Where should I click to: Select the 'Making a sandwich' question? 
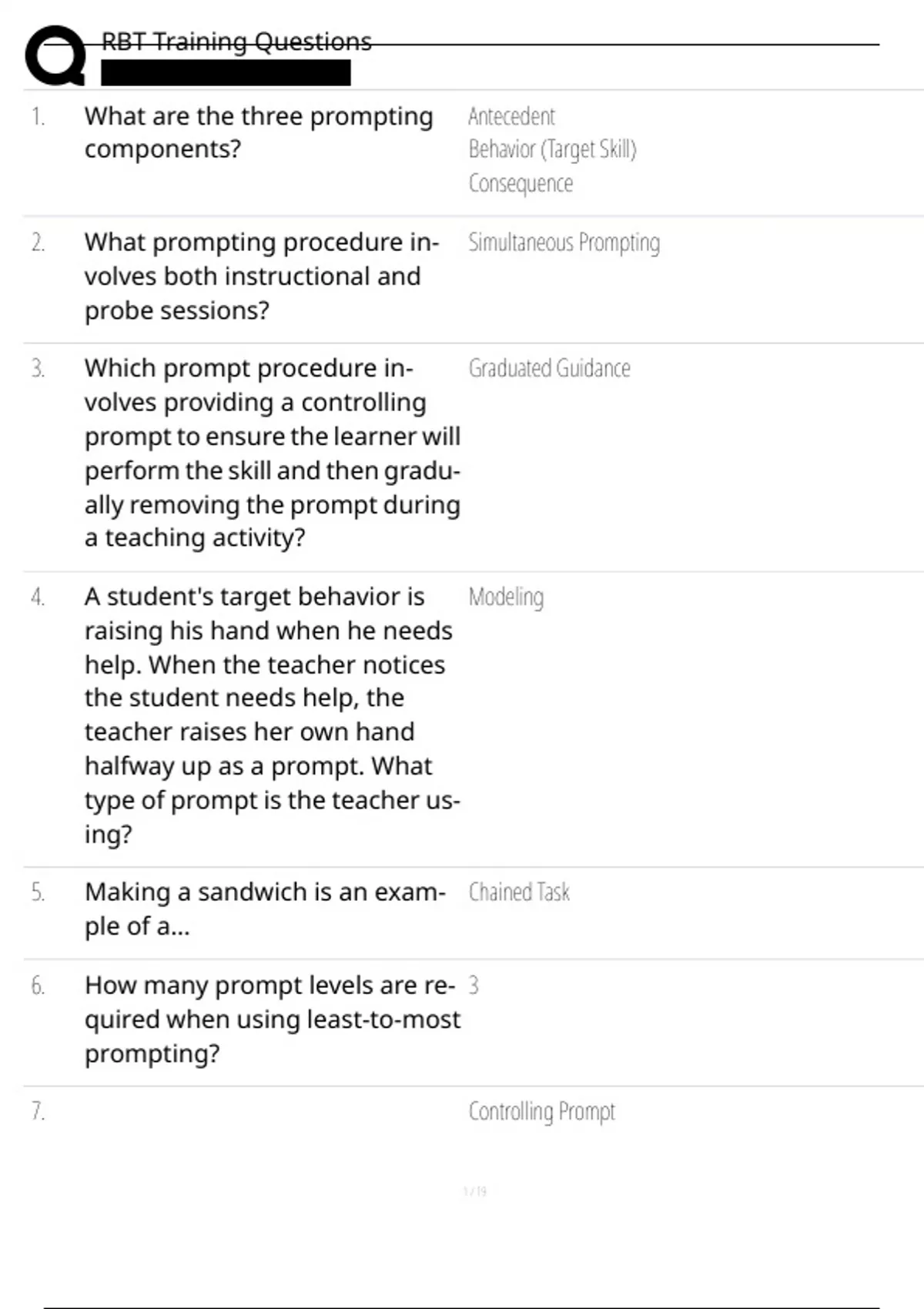(x=265, y=909)
